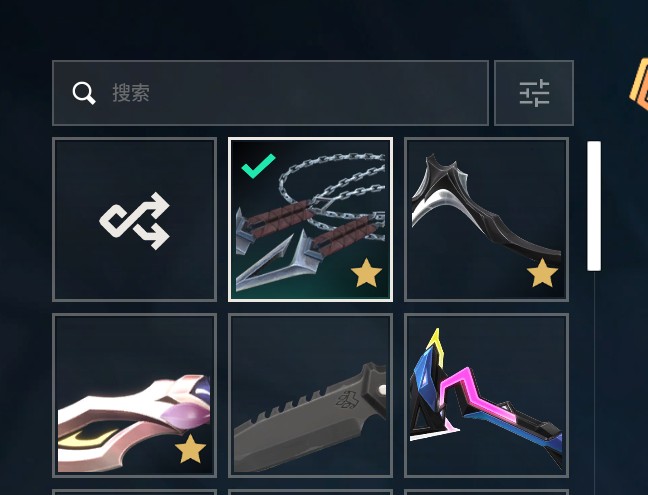This screenshot has height=495, width=648.
Task: Toggle favorite star on chained kunai skin
Action: tap(366, 273)
